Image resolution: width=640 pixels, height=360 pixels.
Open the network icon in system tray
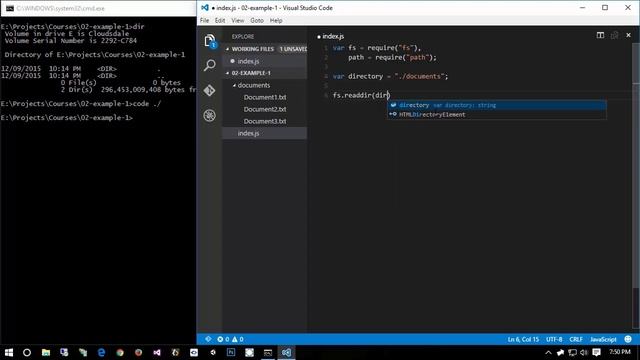572,352
